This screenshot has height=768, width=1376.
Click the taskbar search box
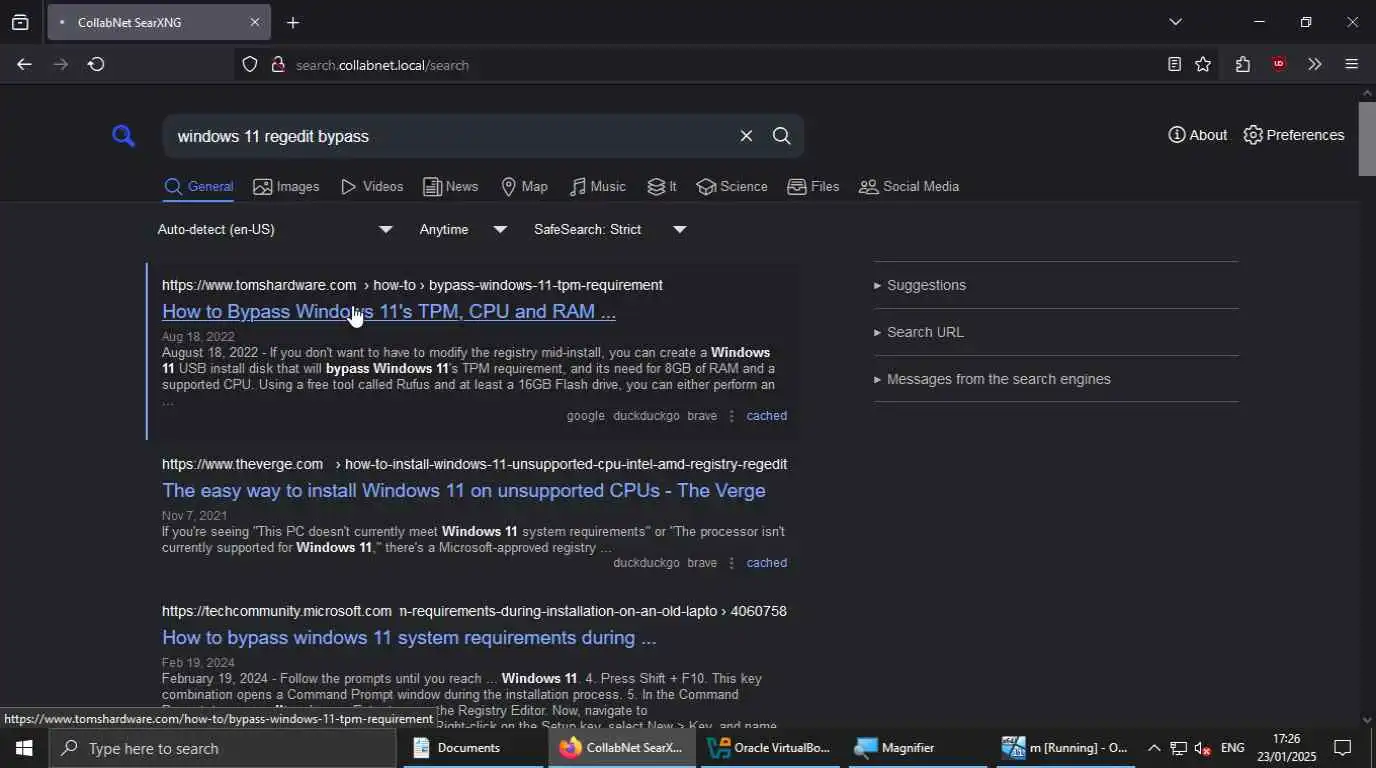222,748
